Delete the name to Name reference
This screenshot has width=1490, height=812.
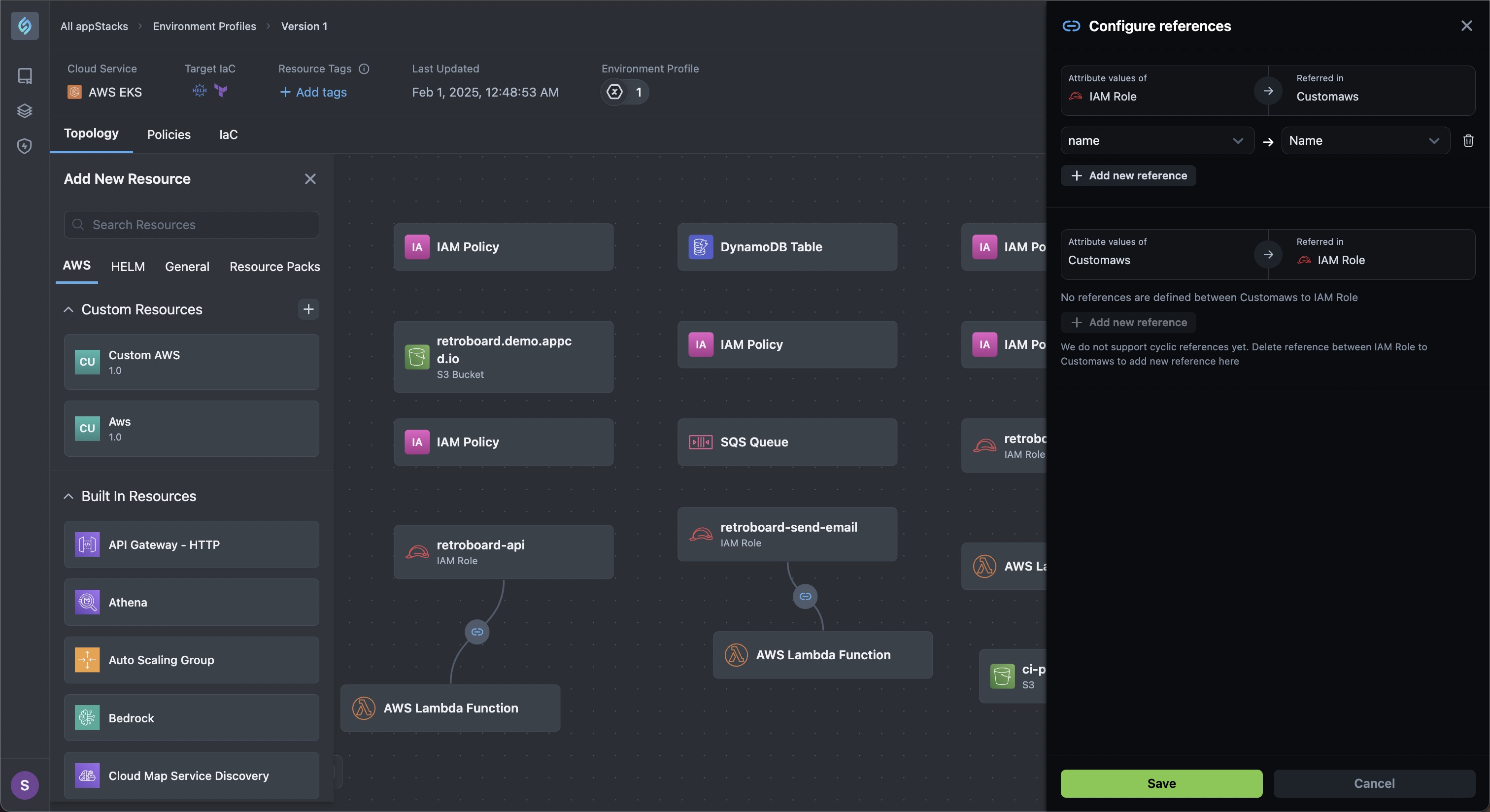pos(1468,140)
